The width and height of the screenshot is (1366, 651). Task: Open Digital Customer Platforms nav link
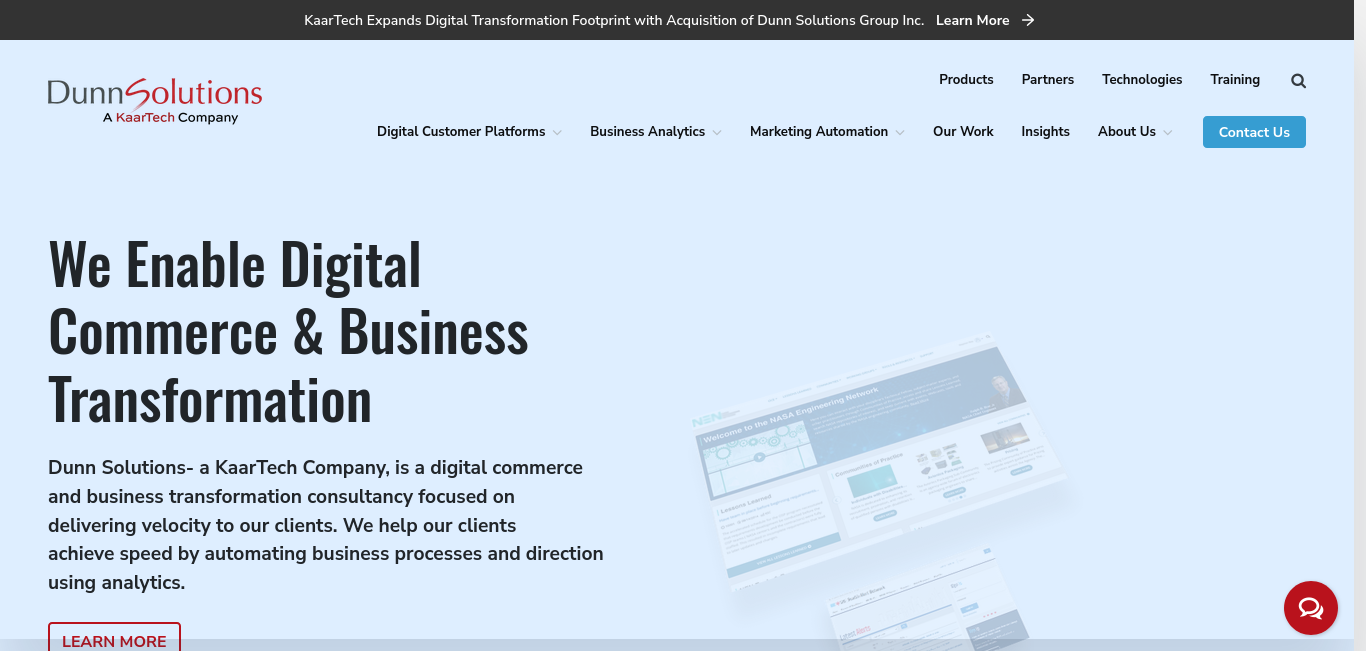point(461,132)
